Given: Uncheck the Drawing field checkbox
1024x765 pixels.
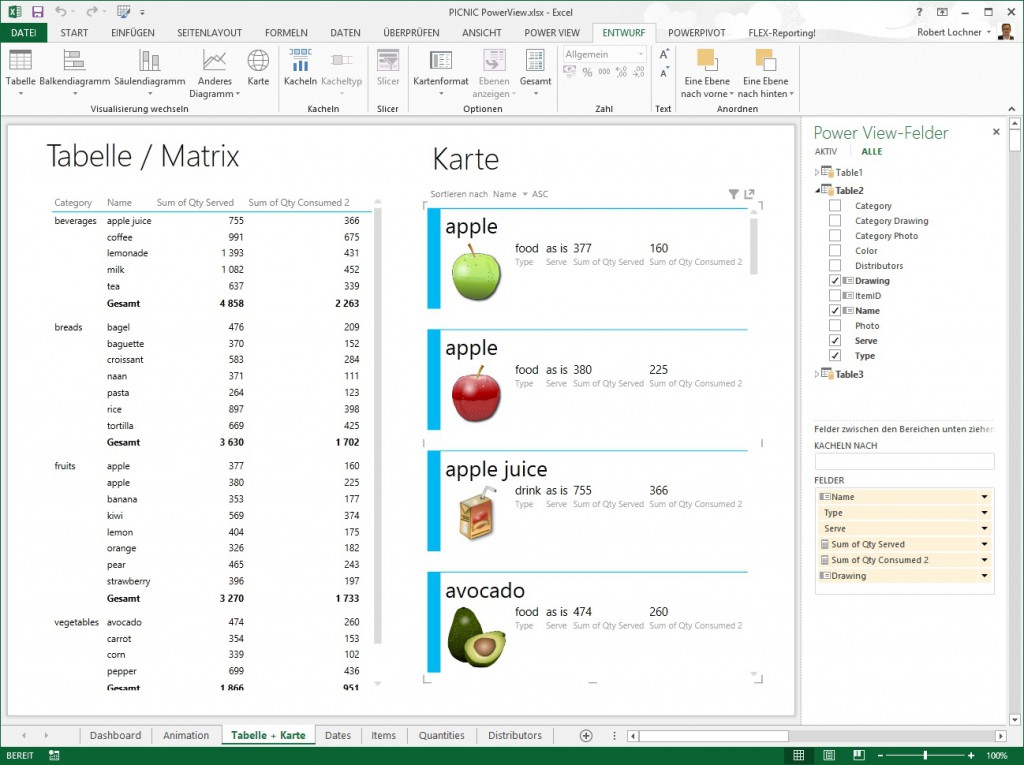Looking at the screenshot, I should pos(835,281).
